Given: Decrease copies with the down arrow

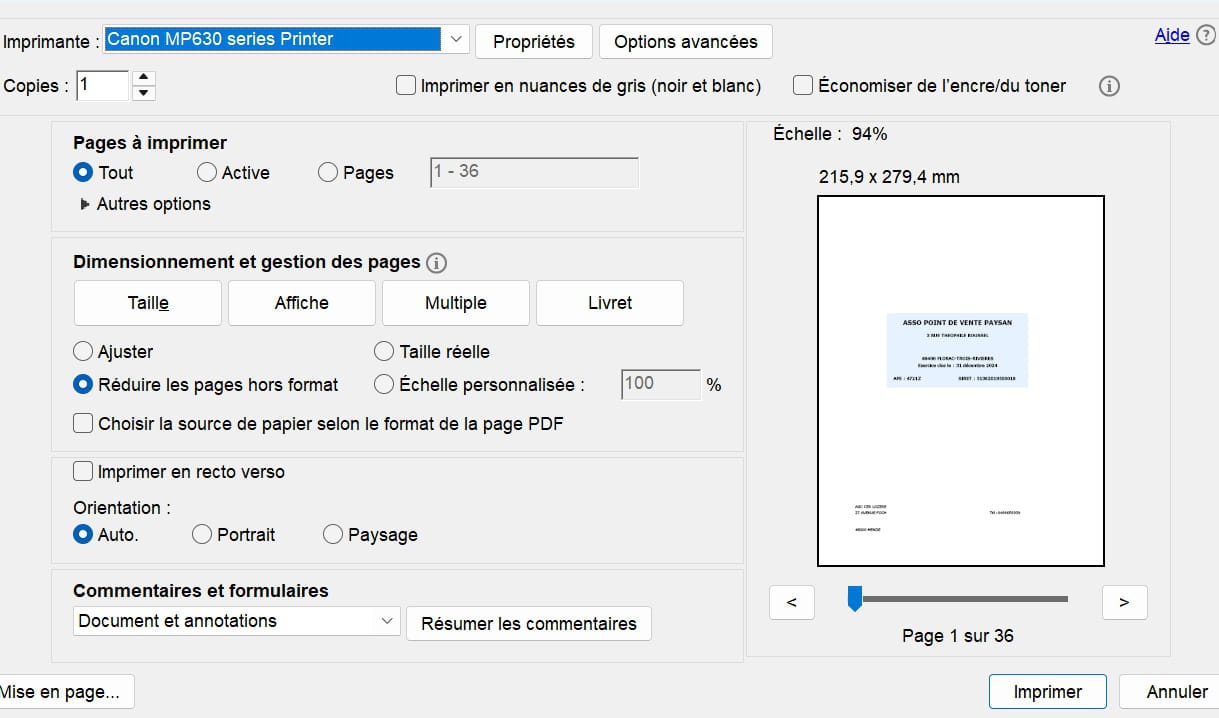Looking at the screenshot, I should click(144, 93).
